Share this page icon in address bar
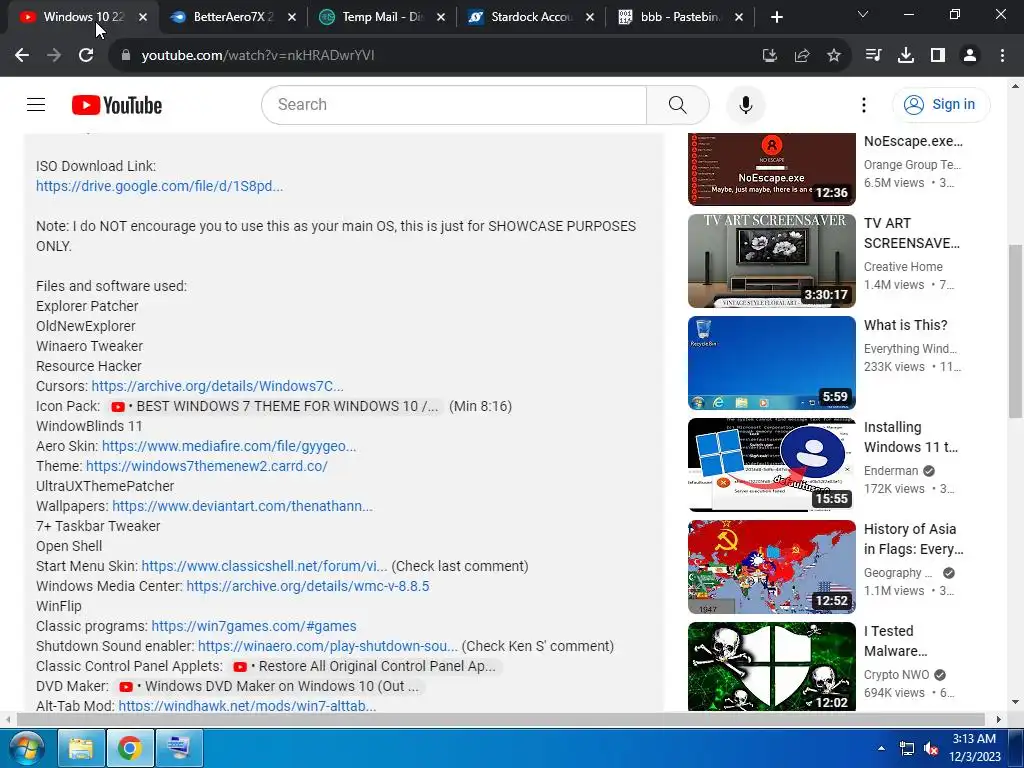1024x768 pixels. point(802,56)
